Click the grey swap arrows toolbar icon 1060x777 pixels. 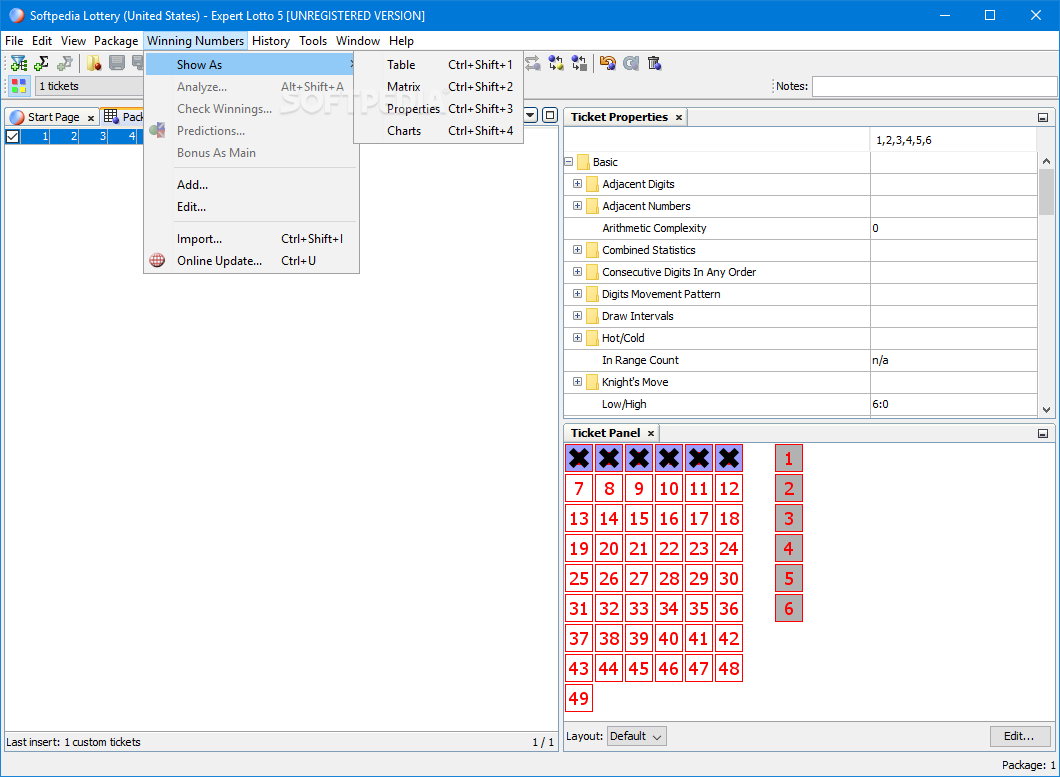(533, 64)
